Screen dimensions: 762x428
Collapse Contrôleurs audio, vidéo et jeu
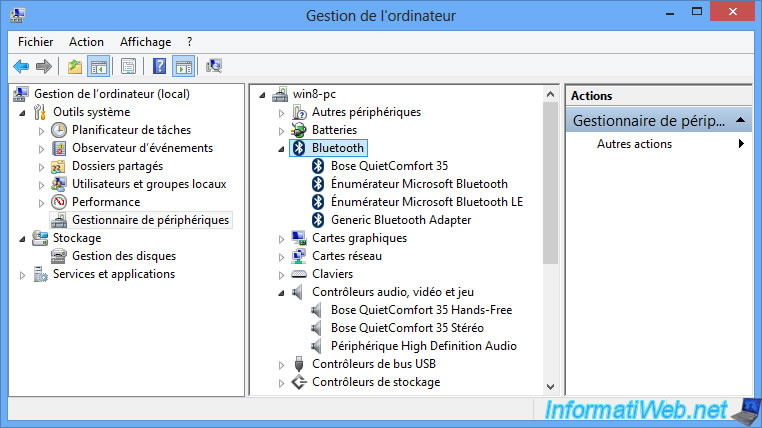tap(281, 292)
